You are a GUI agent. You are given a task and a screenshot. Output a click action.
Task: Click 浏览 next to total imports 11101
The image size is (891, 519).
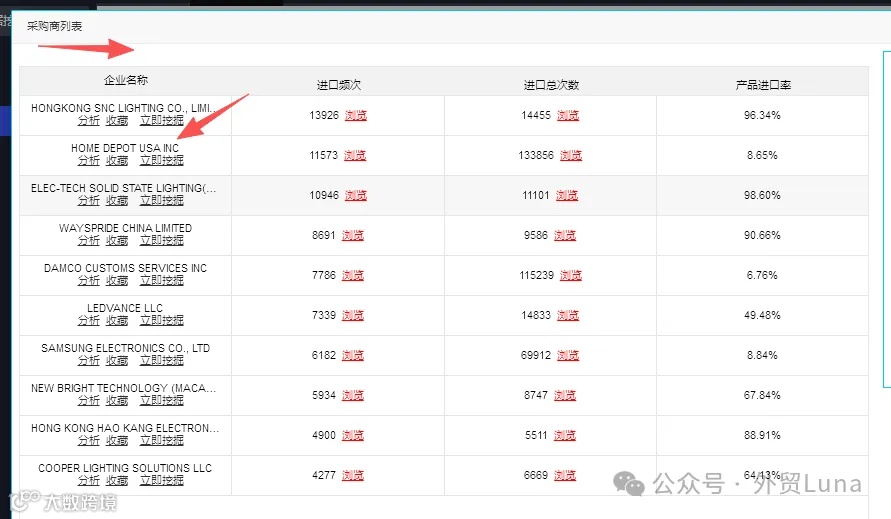(x=567, y=196)
